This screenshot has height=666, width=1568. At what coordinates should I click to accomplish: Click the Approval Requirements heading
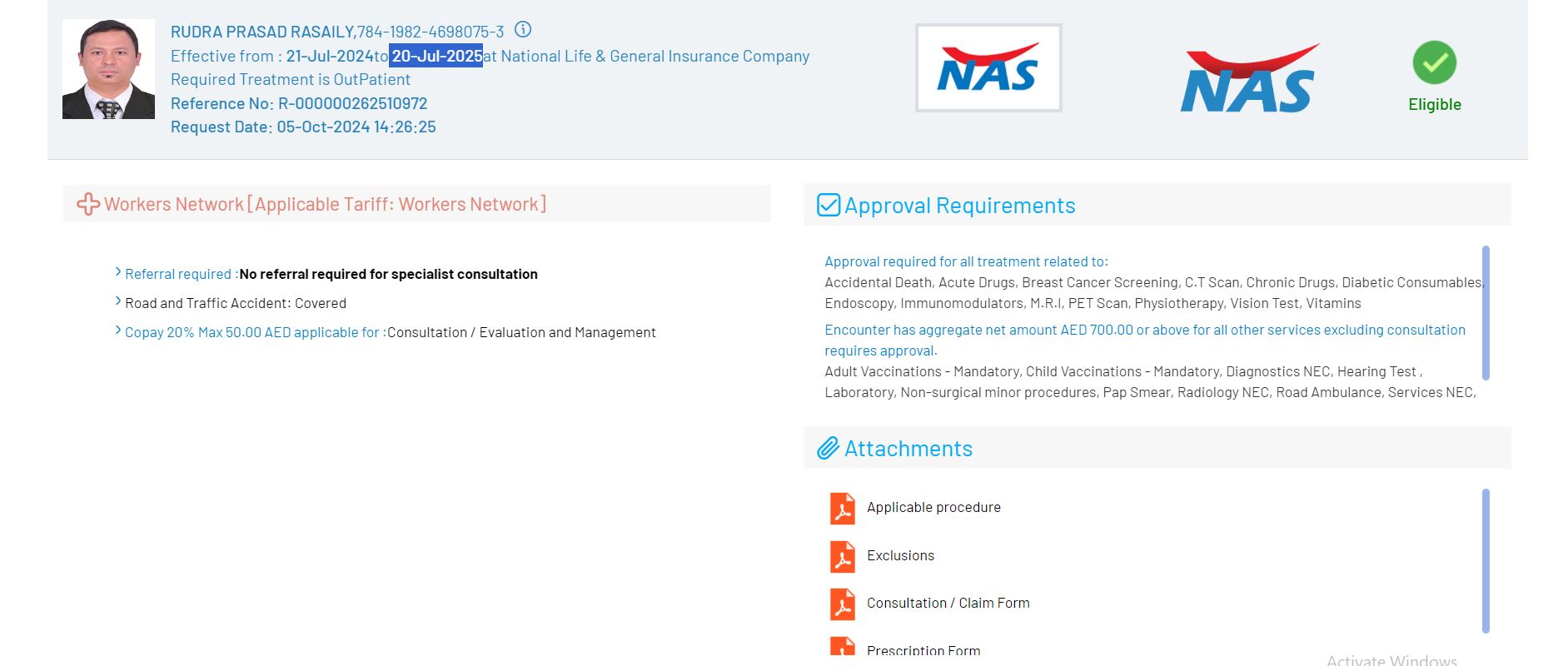(x=960, y=206)
